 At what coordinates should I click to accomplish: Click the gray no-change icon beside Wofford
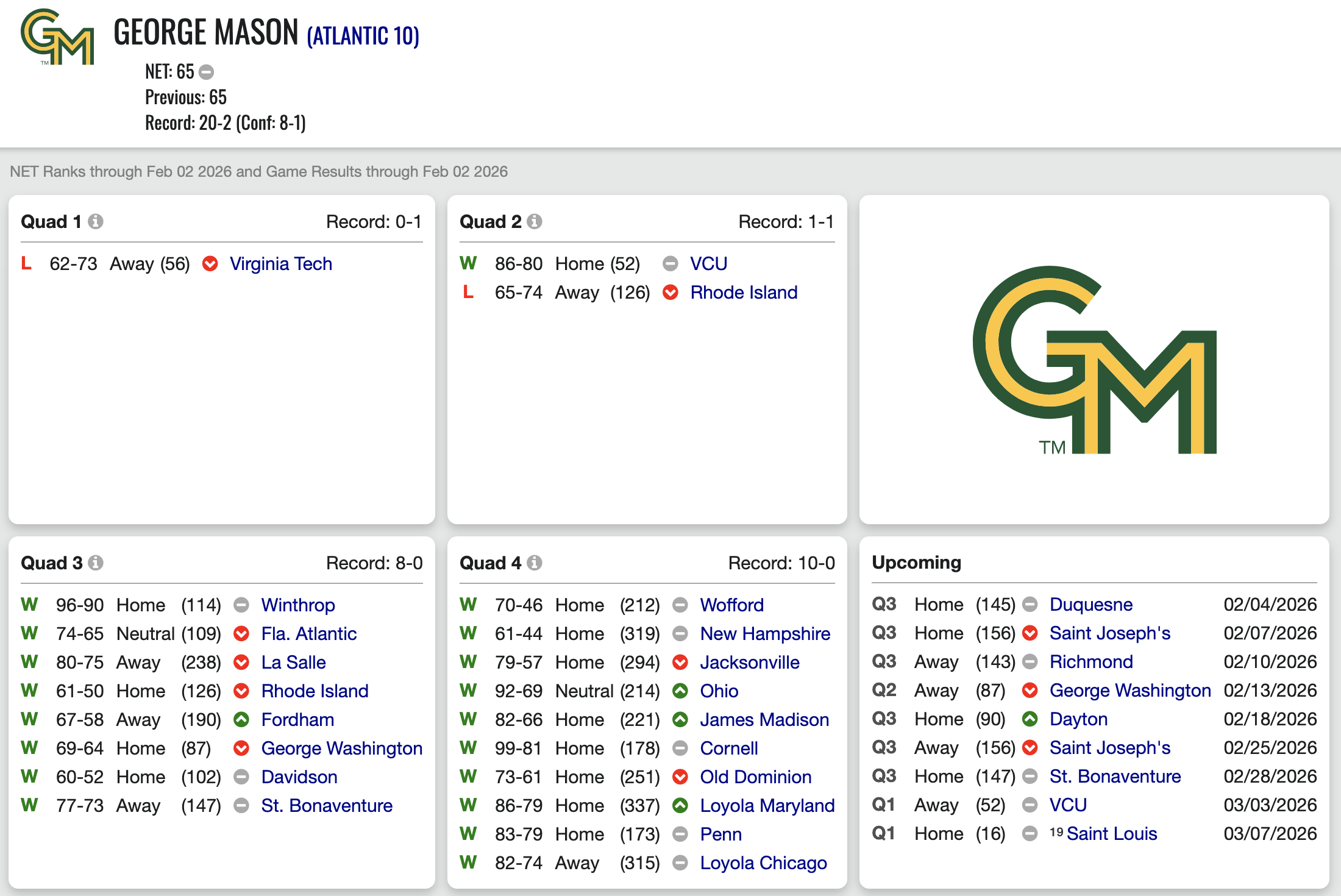(680, 605)
